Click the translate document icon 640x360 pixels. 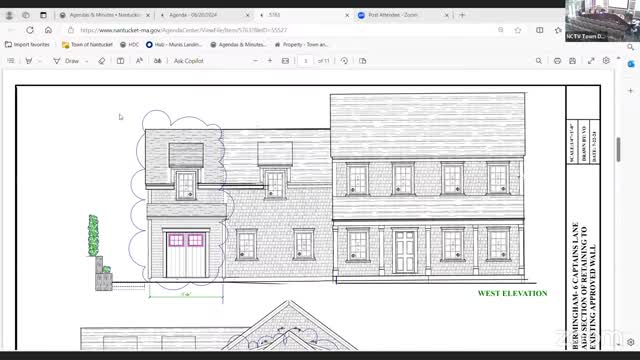click(158, 61)
